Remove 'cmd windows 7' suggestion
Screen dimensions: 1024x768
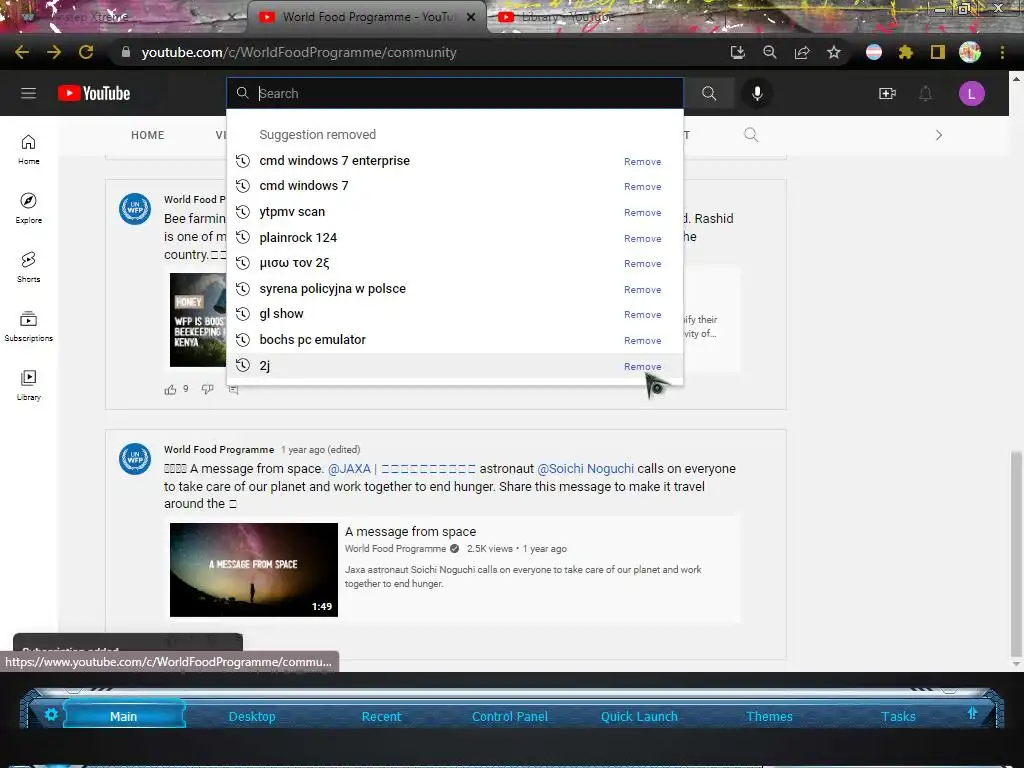pyautogui.click(x=643, y=186)
